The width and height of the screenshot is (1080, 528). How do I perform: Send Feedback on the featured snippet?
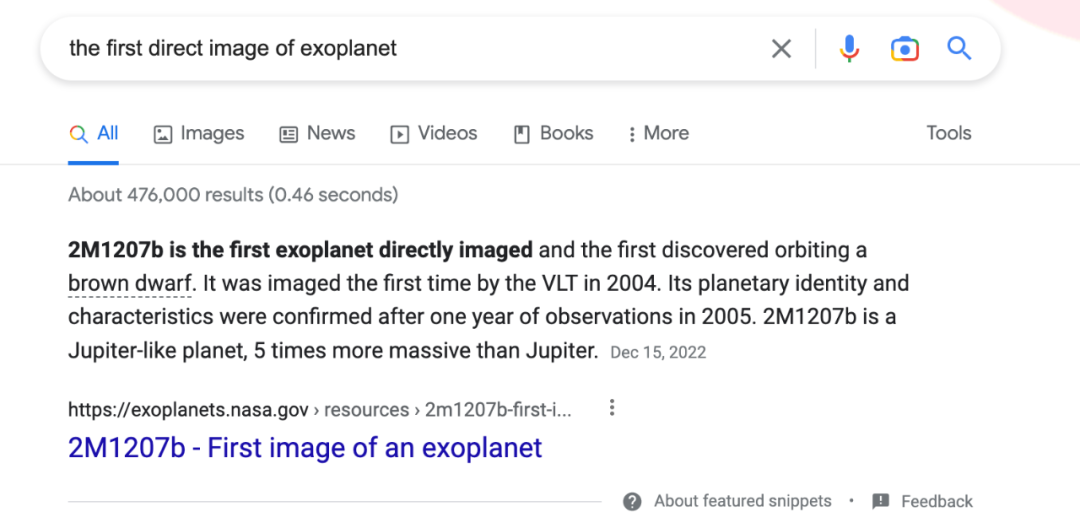pyautogui.click(x=936, y=501)
